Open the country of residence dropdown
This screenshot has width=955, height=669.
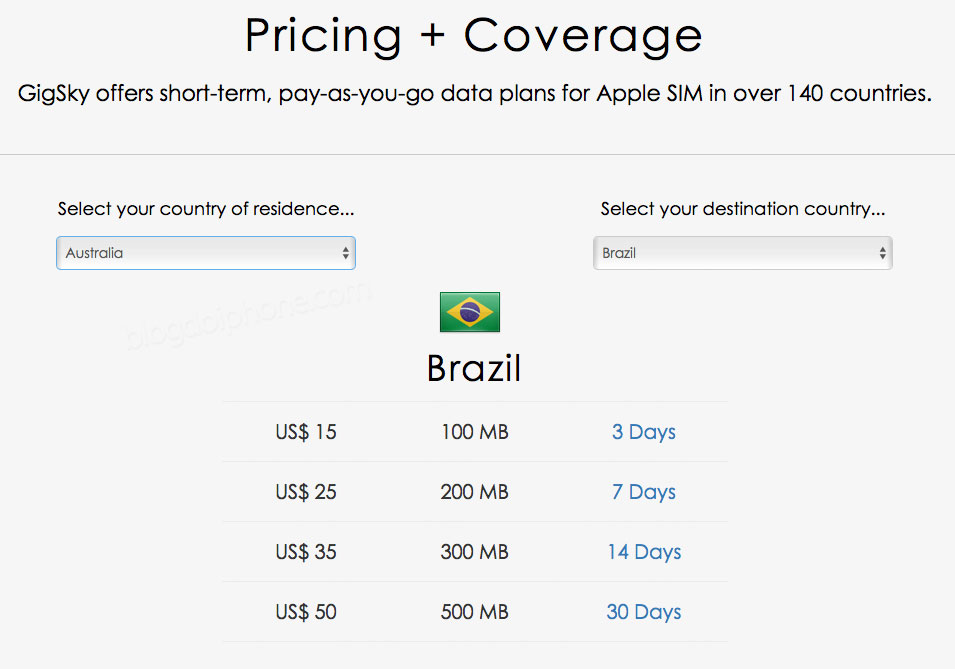click(206, 253)
